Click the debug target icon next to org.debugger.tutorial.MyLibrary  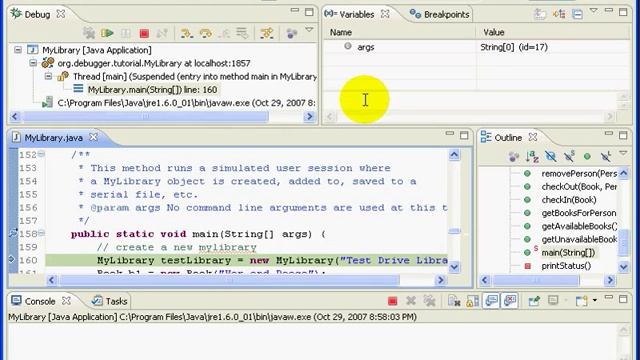(48, 63)
